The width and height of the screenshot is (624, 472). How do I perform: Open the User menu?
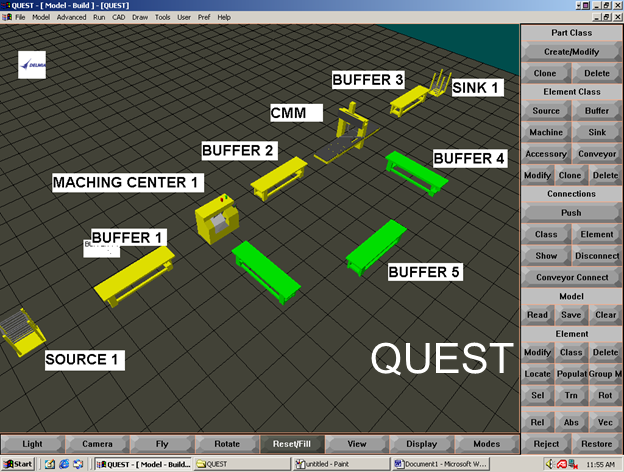[x=184, y=17]
